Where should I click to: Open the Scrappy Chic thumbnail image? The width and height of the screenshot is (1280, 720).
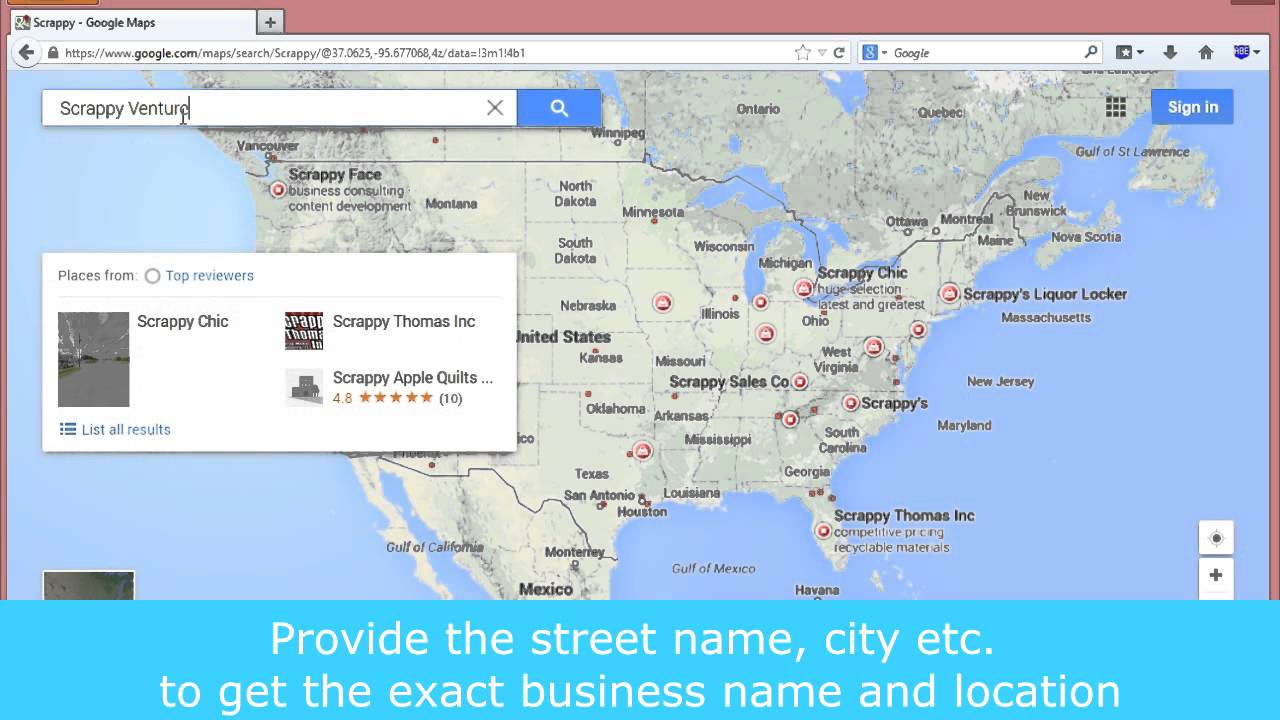click(93, 359)
